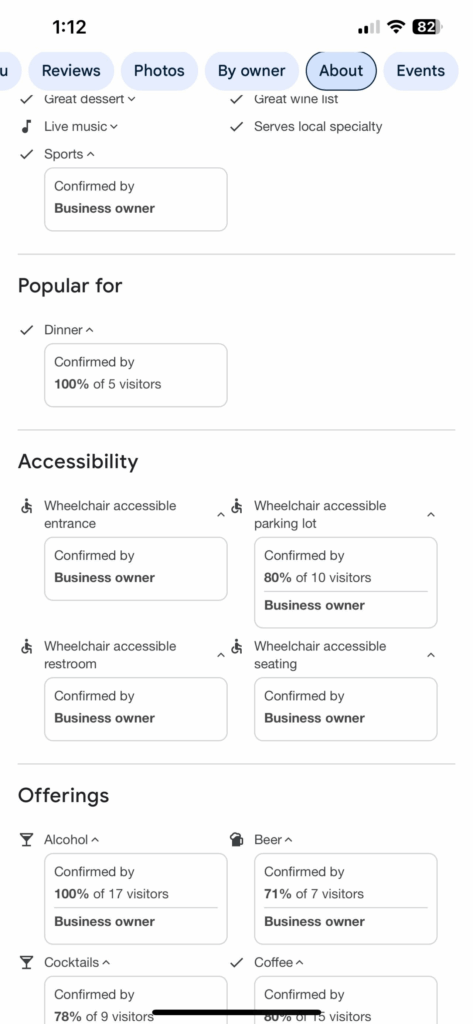Switch to the Reviews tab
This screenshot has width=473, height=1024.
pyautogui.click(x=71, y=71)
